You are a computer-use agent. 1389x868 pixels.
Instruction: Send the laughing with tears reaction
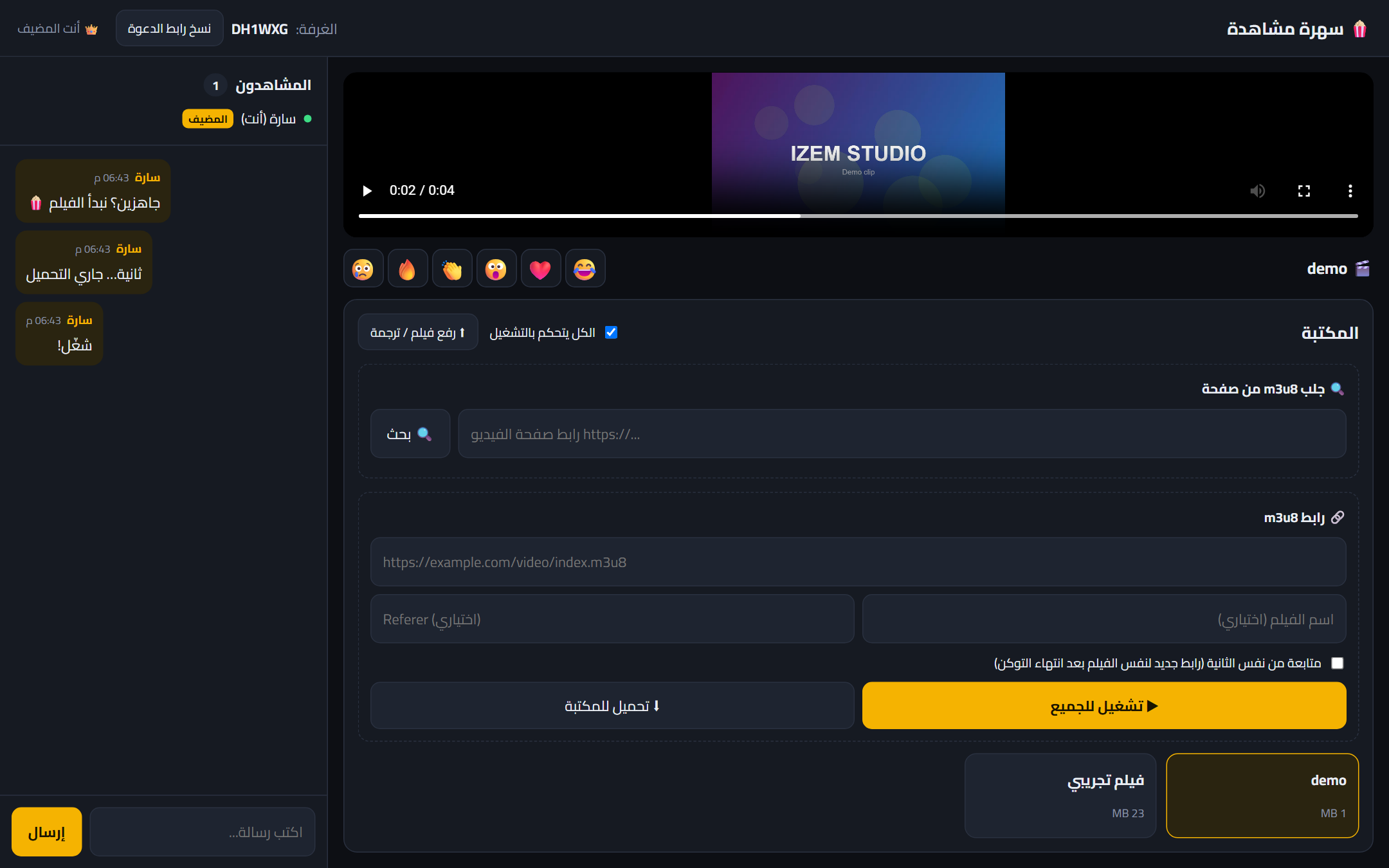pos(585,269)
